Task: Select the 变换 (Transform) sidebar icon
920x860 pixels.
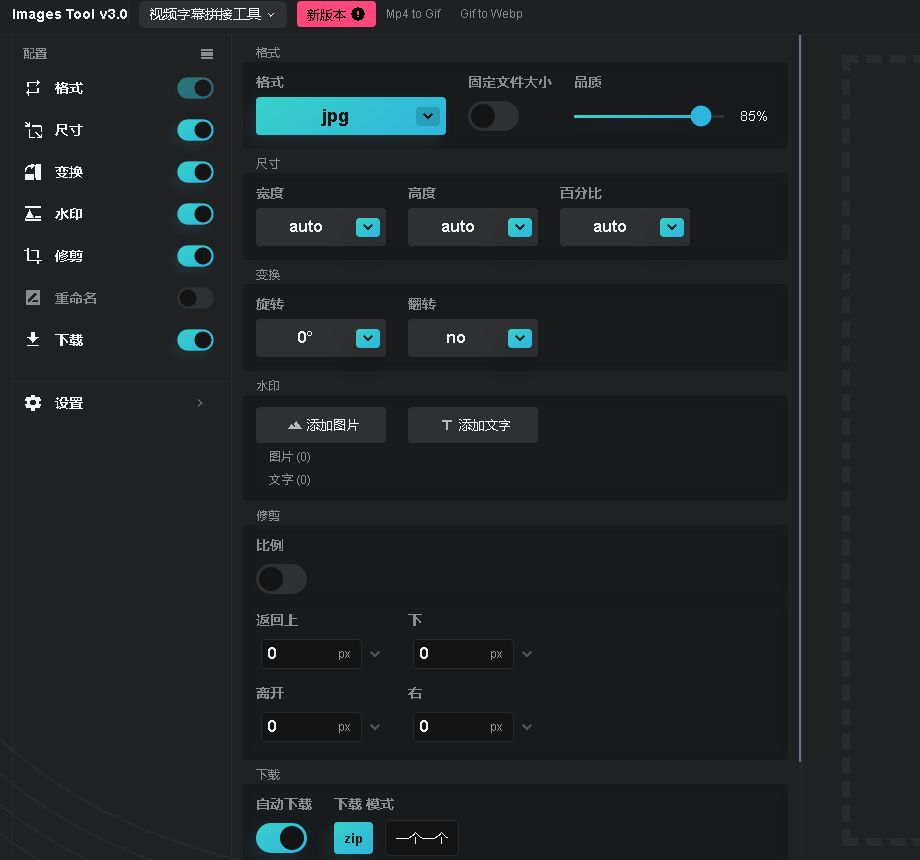Action: pos(32,172)
